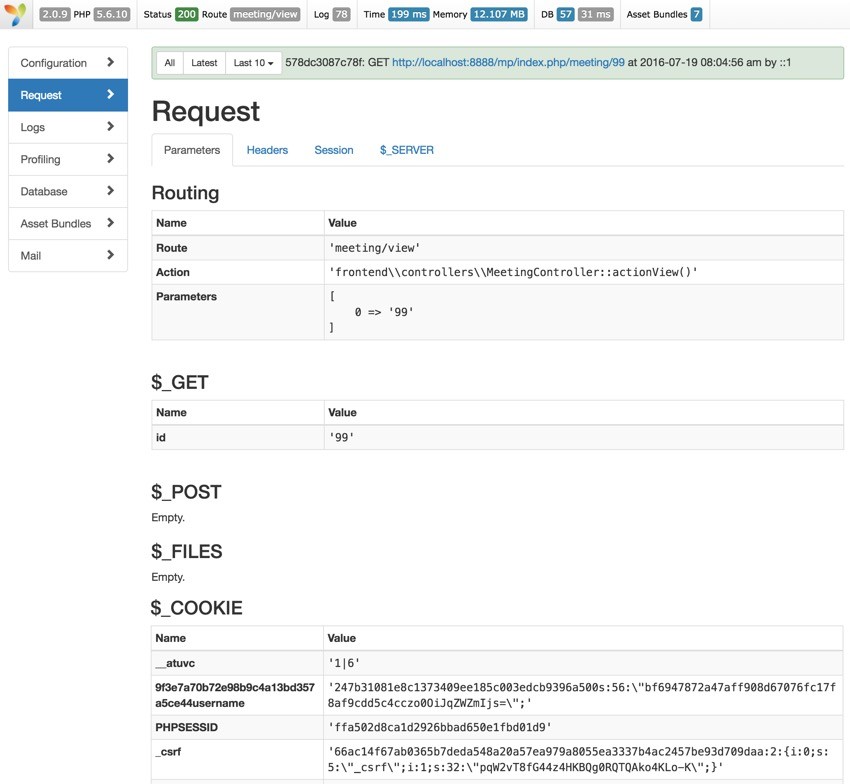Select the Request sidebar item

[x=68, y=95]
